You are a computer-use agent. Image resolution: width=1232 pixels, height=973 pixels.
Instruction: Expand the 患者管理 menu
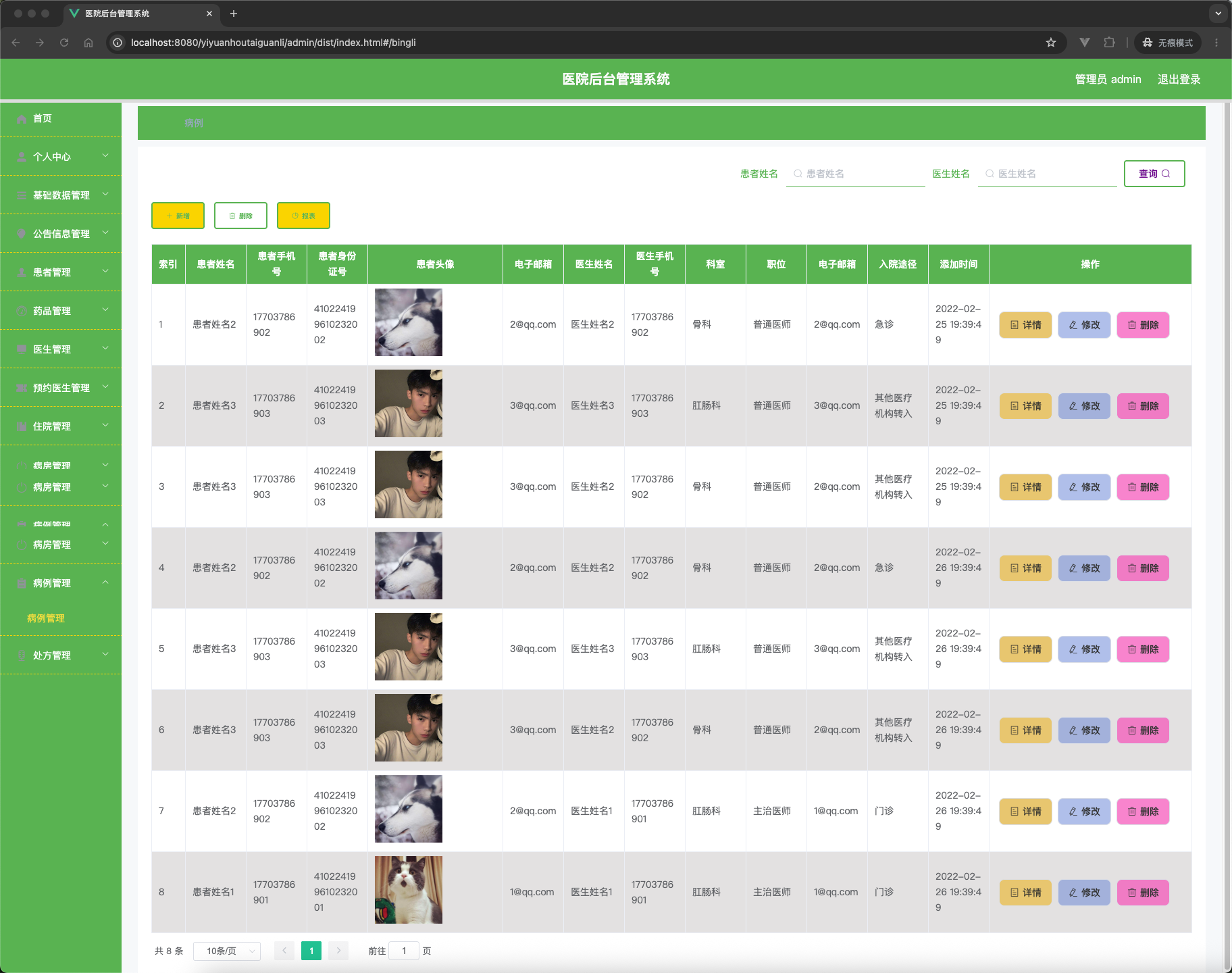tap(61, 272)
